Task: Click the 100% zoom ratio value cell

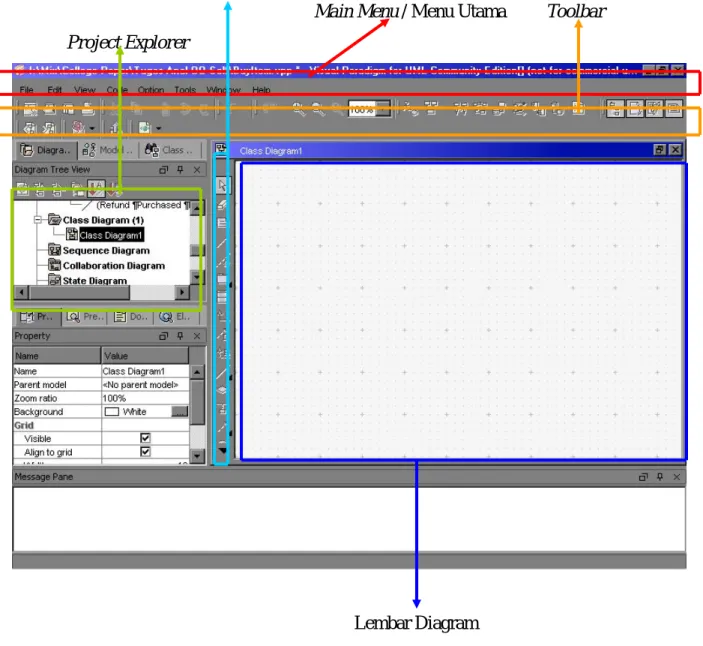Action: 145,398
